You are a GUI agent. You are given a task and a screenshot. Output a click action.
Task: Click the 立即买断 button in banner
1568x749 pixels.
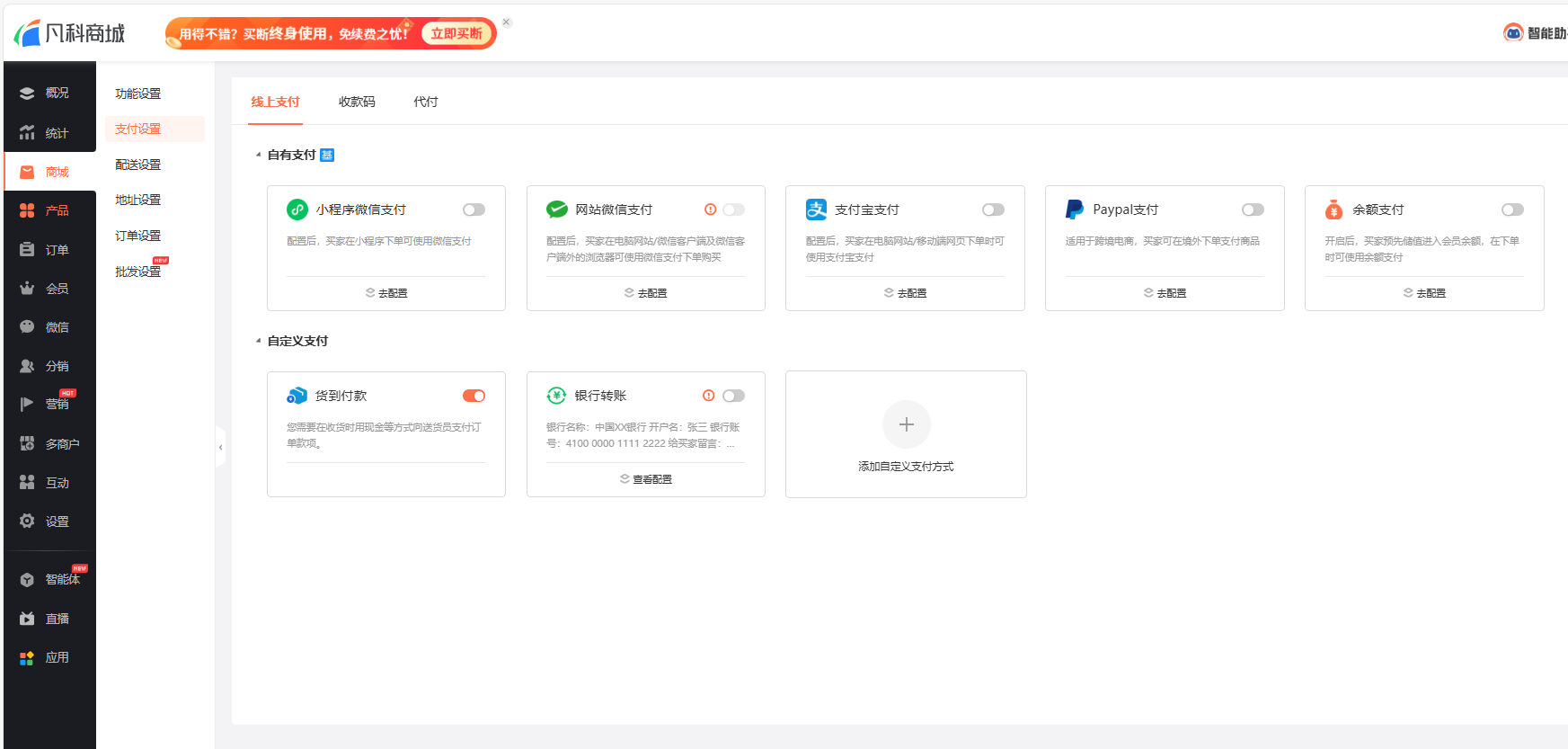[x=456, y=33]
